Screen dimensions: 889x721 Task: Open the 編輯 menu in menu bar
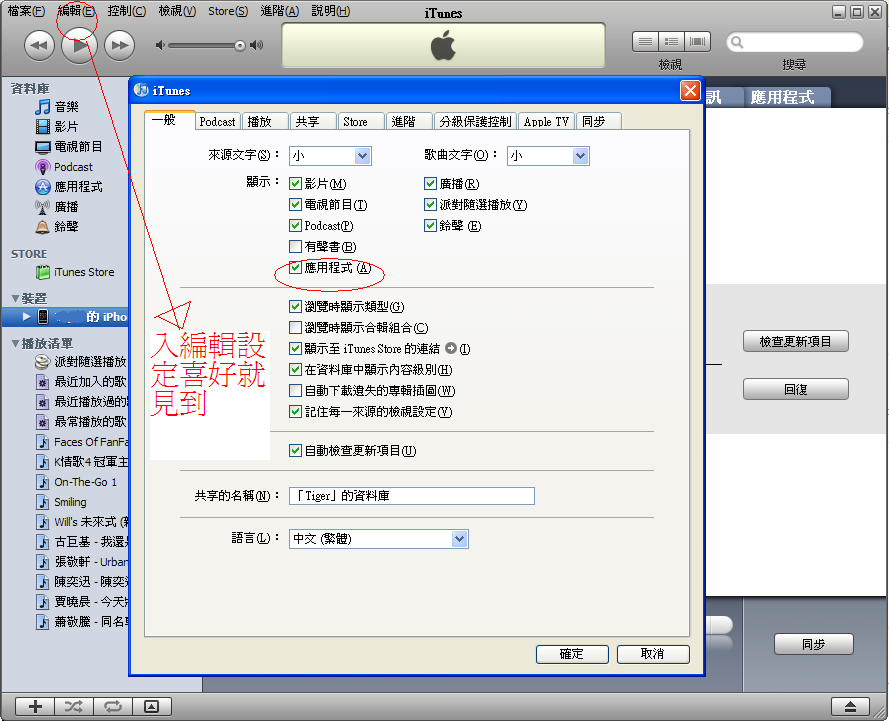coord(77,11)
